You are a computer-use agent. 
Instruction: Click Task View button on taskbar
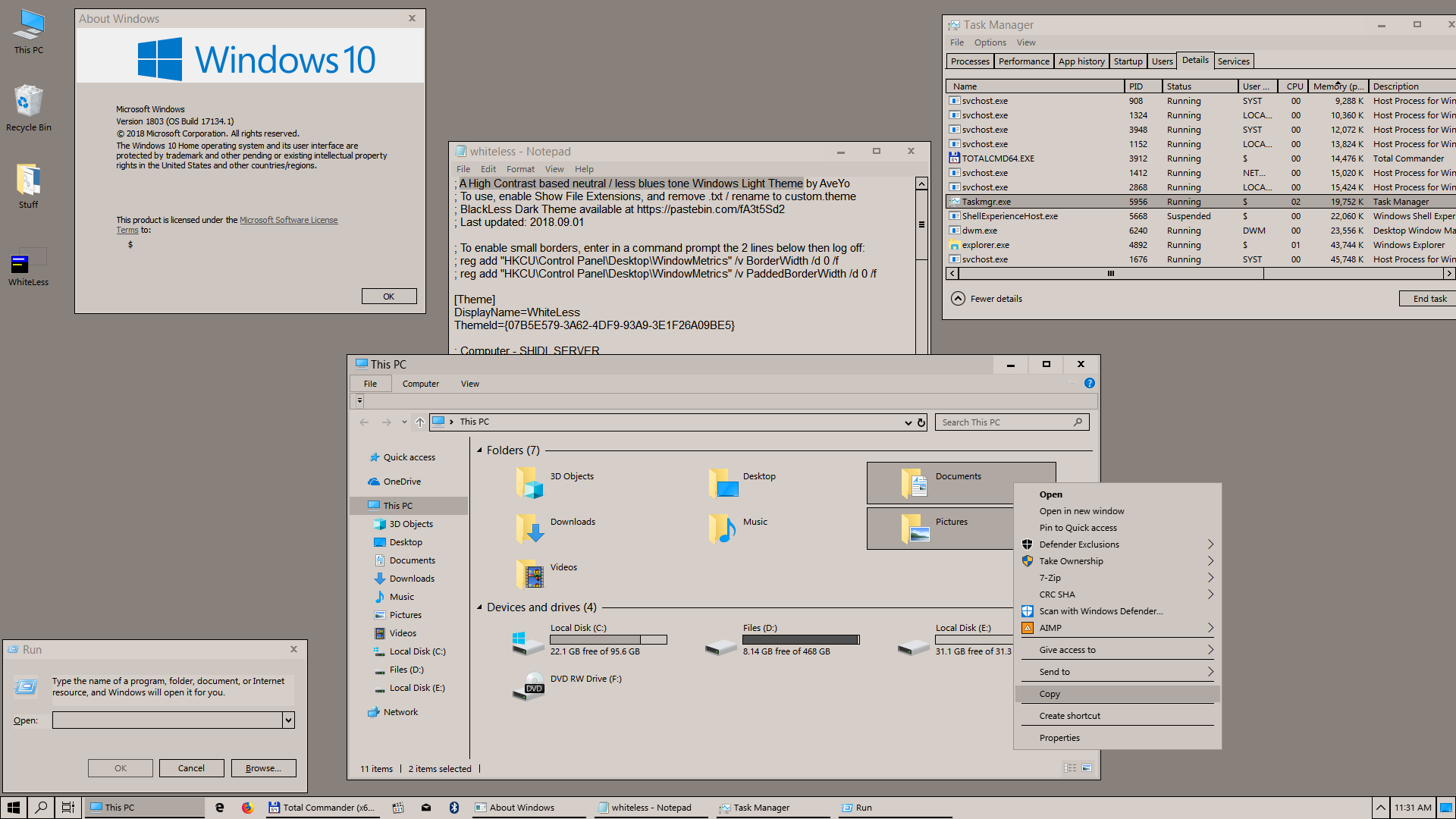68,808
